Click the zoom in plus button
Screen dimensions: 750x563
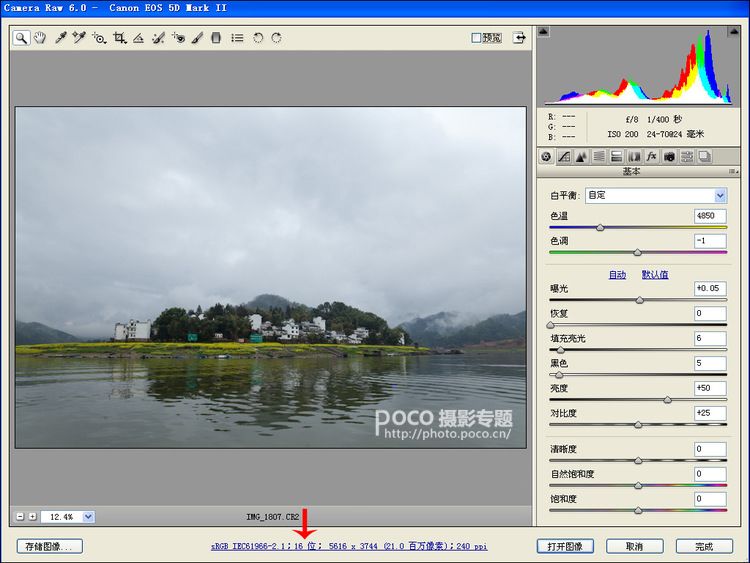[x=32, y=517]
